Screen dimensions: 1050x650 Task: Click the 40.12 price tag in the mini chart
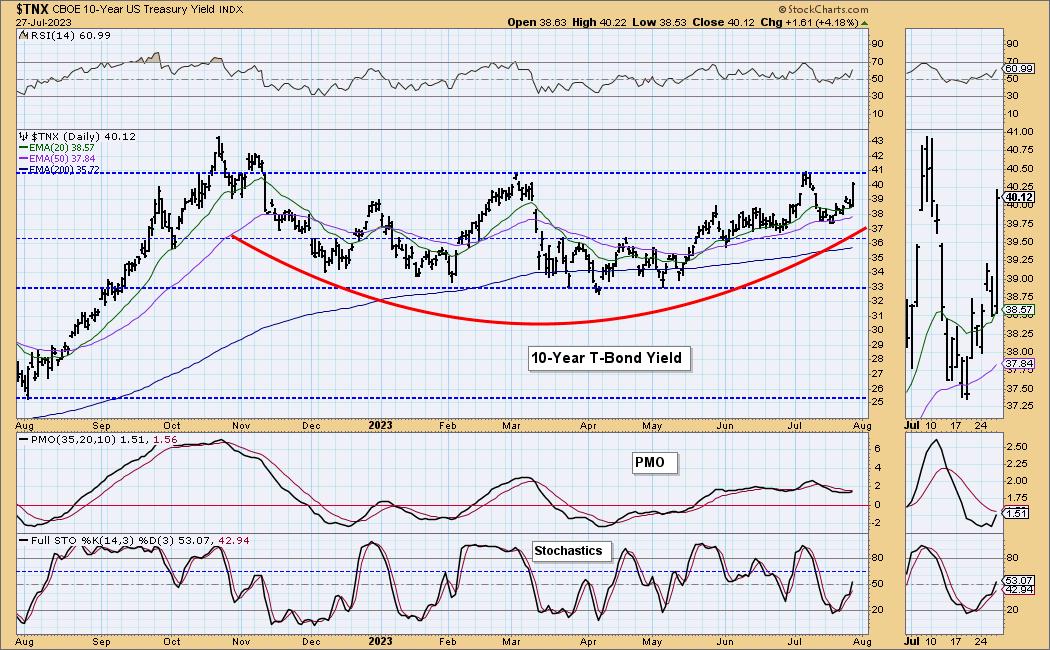1021,197
